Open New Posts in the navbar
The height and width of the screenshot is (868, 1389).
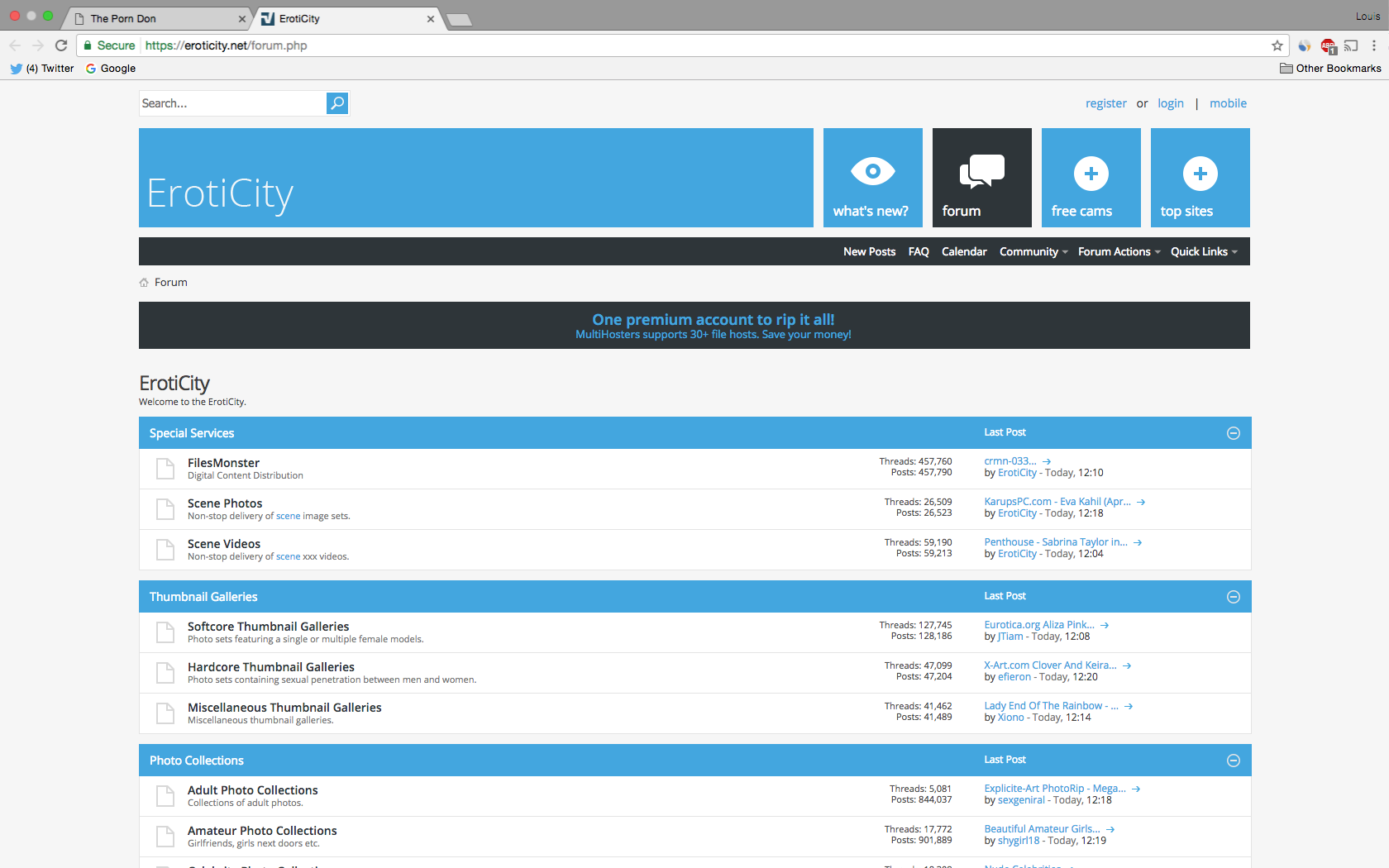point(869,251)
